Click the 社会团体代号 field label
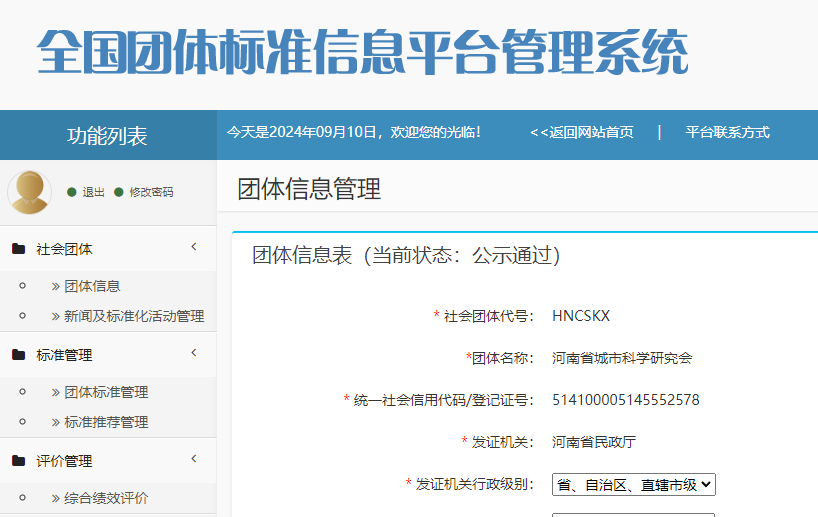This screenshot has height=517, width=818. 484,316
